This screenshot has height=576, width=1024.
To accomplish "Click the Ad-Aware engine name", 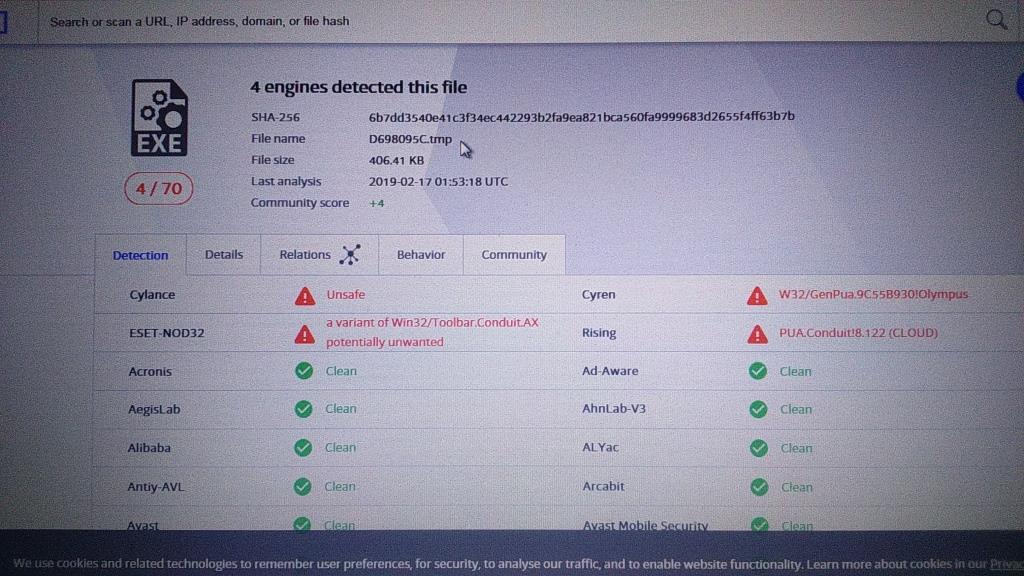I will 610,371.
